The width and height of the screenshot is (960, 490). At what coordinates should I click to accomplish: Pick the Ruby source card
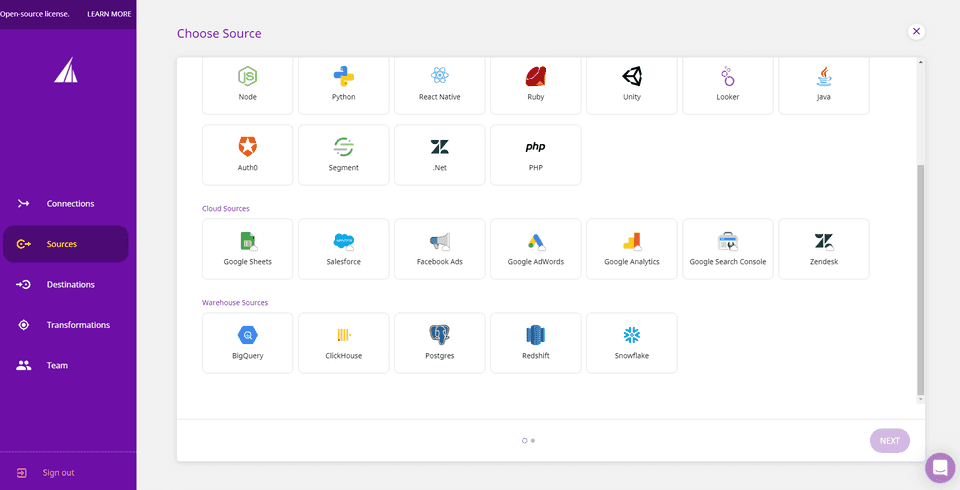click(x=536, y=85)
